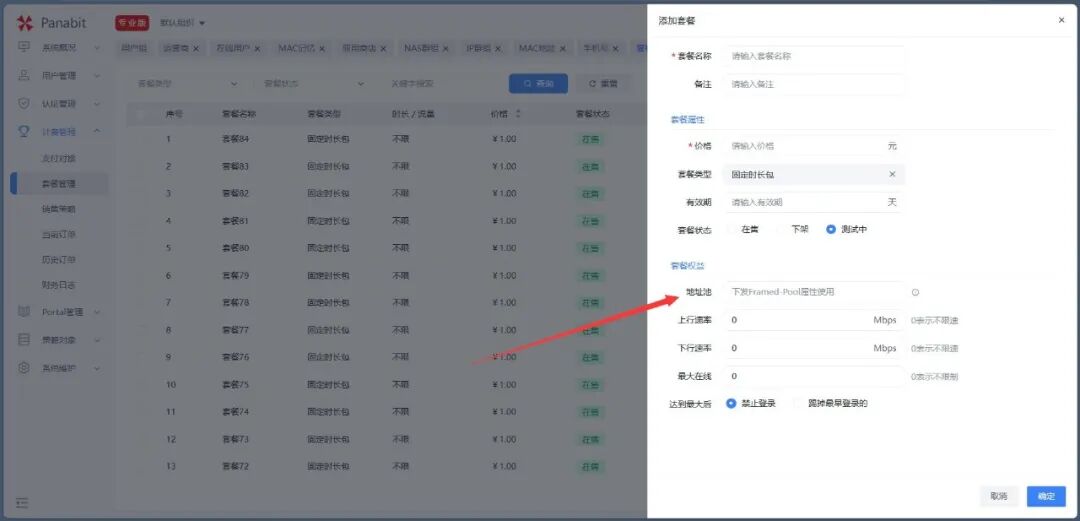Screen dimensions: 1080x521
Task: Choose 禁止登录 for 达到最大后
Action: 731,403
